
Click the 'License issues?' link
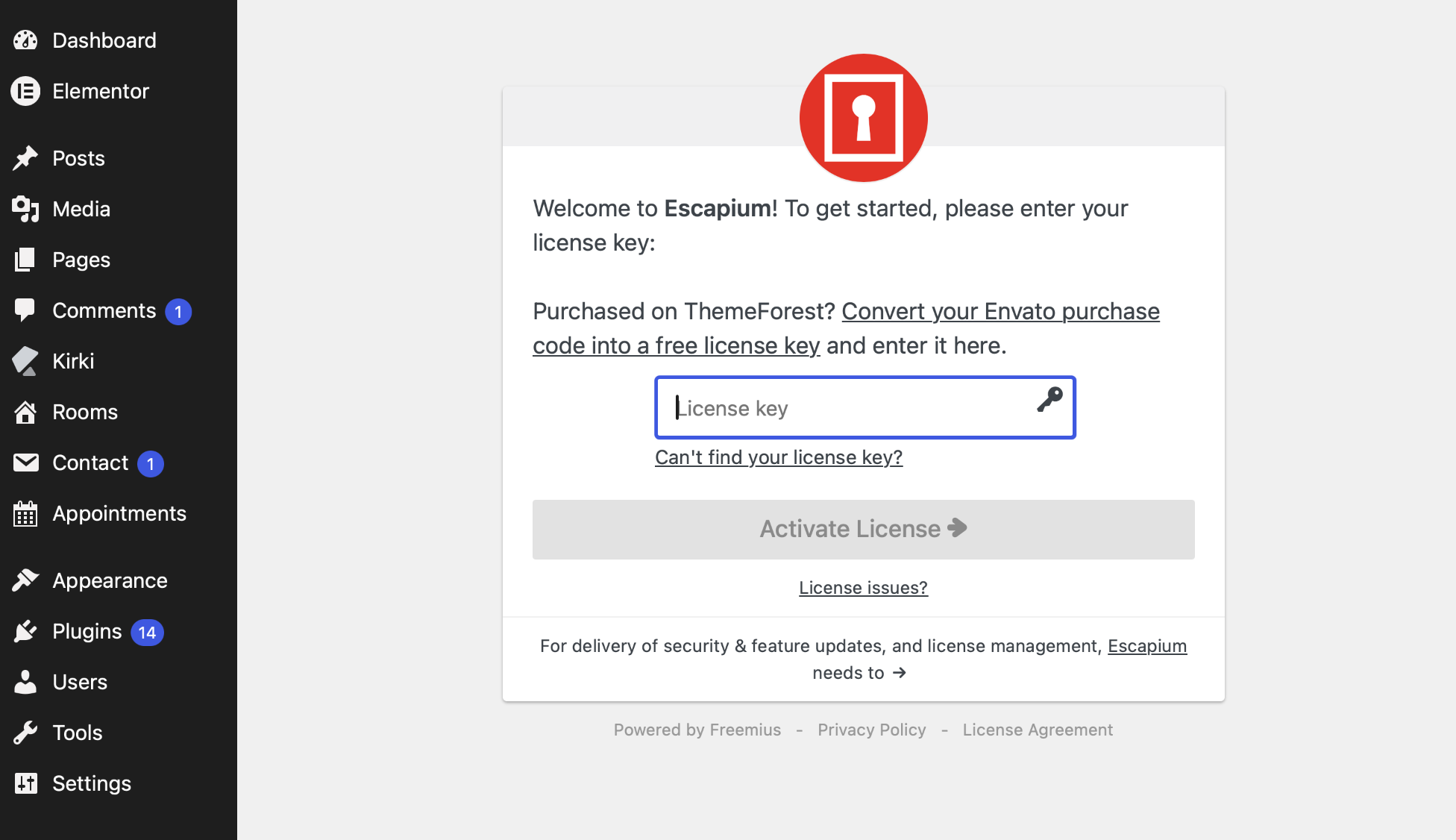click(864, 588)
